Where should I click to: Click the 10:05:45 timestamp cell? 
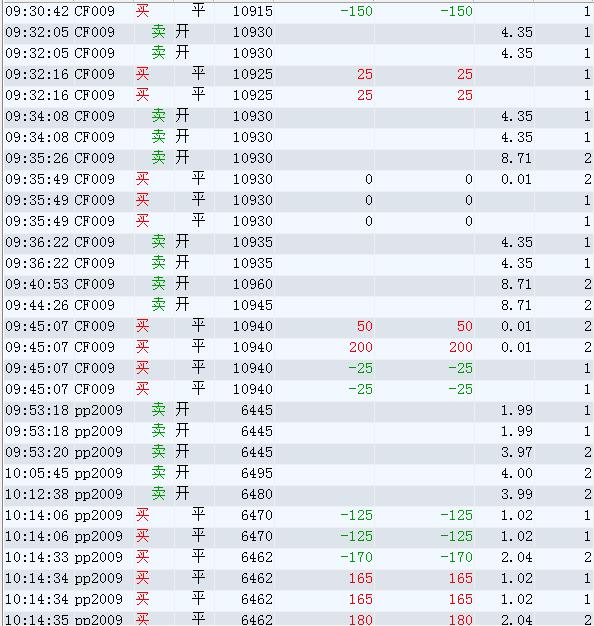point(37,473)
